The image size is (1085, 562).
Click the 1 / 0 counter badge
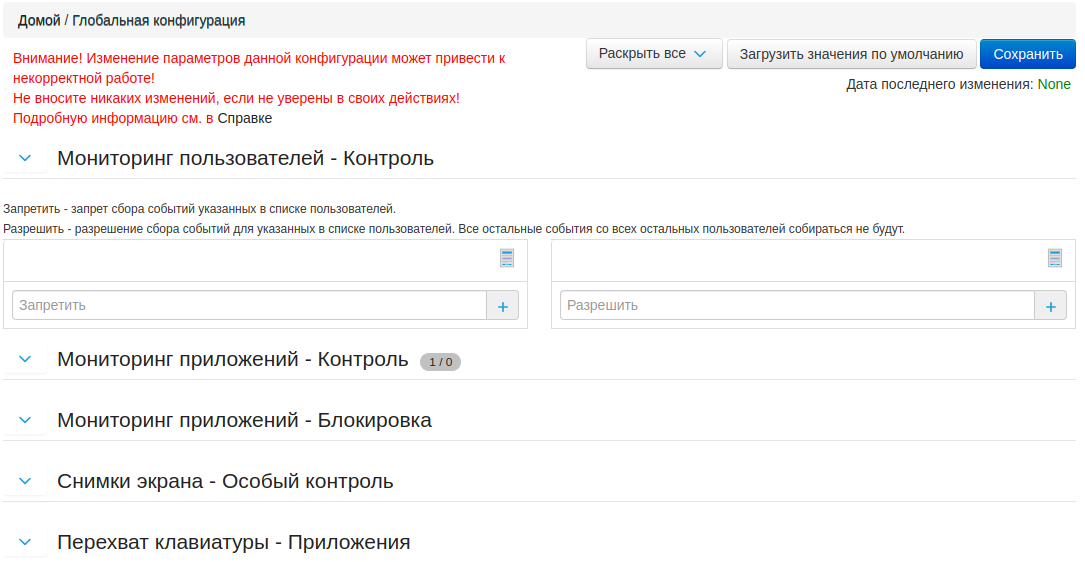click(x=440, y=362)
